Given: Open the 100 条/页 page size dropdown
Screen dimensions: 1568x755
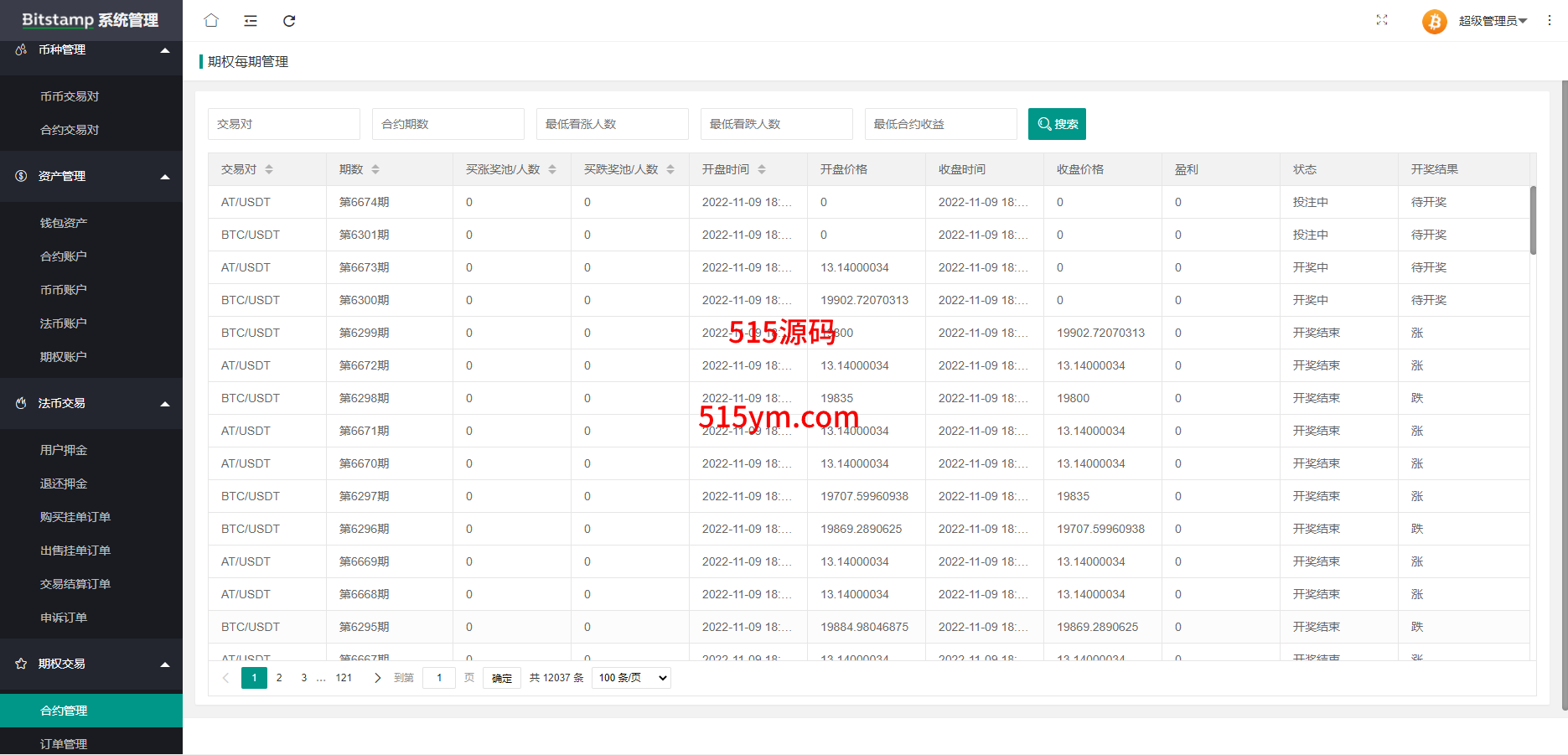Looking at the screenshot, I should (x=631, y=678).
